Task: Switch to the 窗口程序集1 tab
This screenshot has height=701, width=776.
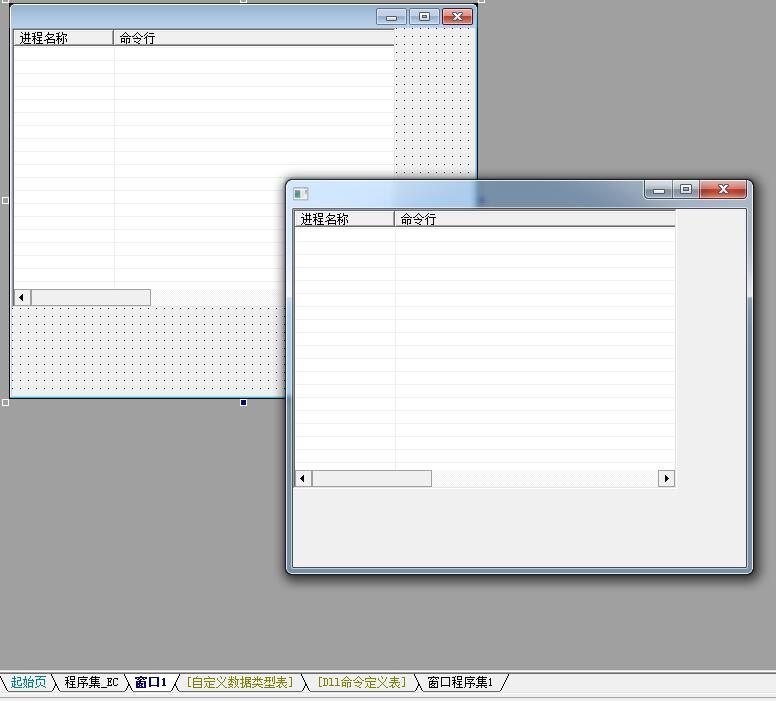Action: [x=460, y=682]
